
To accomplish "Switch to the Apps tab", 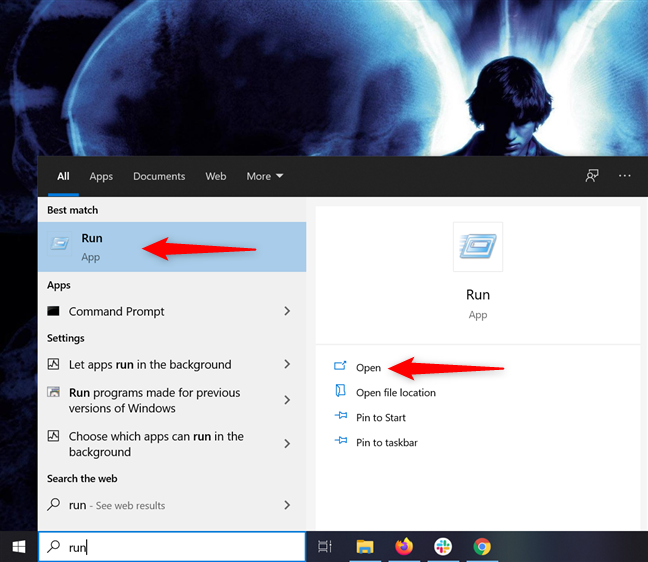I will click(101, 176).
